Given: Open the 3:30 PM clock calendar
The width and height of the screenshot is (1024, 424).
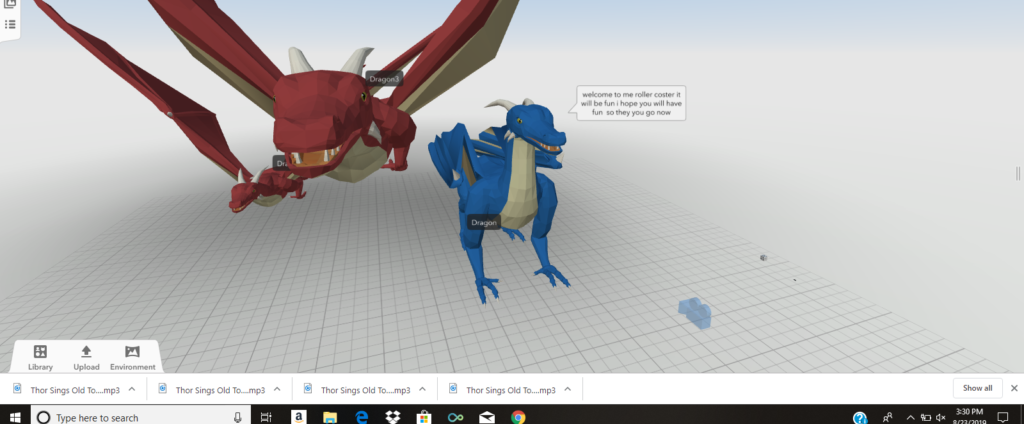Looking at the screenshot, I should 969,417.
